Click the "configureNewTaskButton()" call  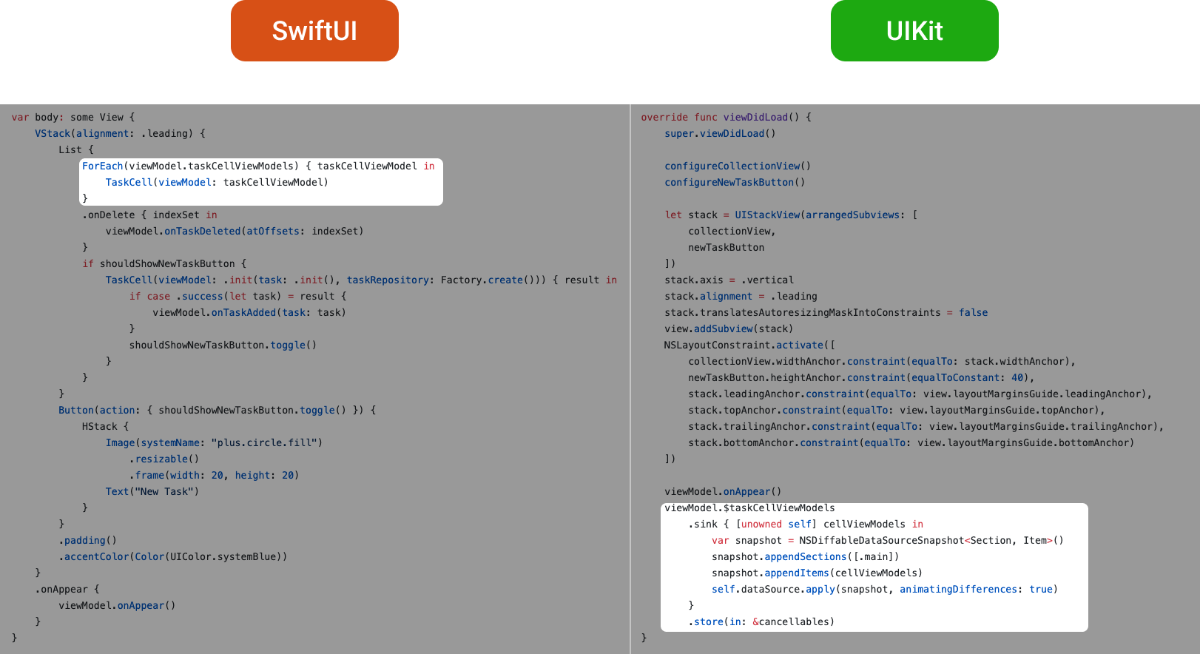735,182
